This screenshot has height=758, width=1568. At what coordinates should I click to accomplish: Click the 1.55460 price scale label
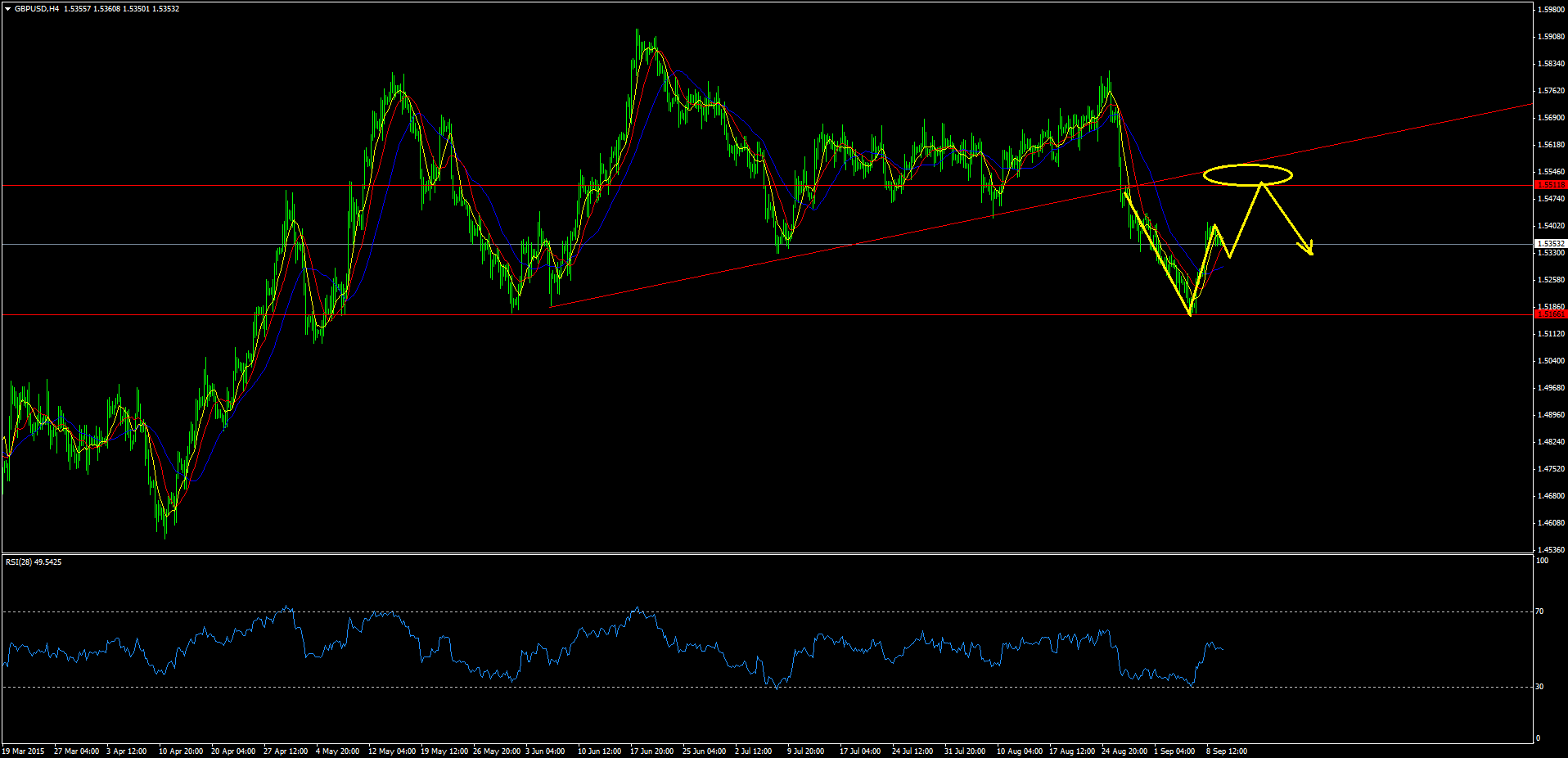click(x=1552, y=172)
